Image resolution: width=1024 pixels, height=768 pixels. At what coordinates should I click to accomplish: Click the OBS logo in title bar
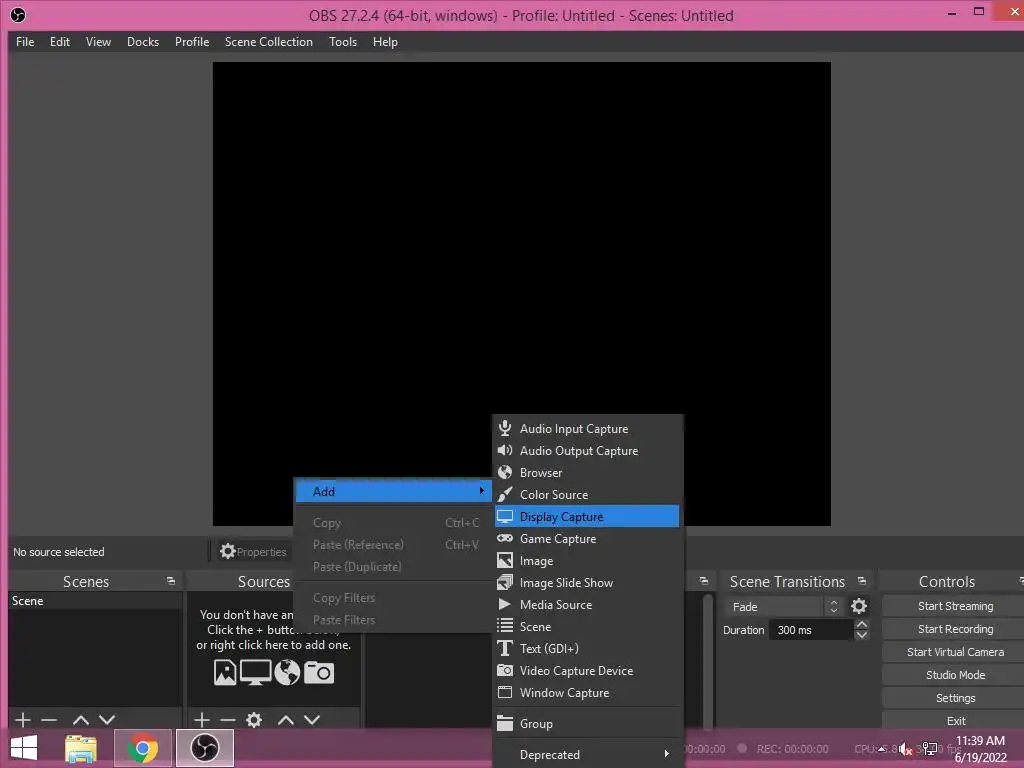click(x=18, y=14)
